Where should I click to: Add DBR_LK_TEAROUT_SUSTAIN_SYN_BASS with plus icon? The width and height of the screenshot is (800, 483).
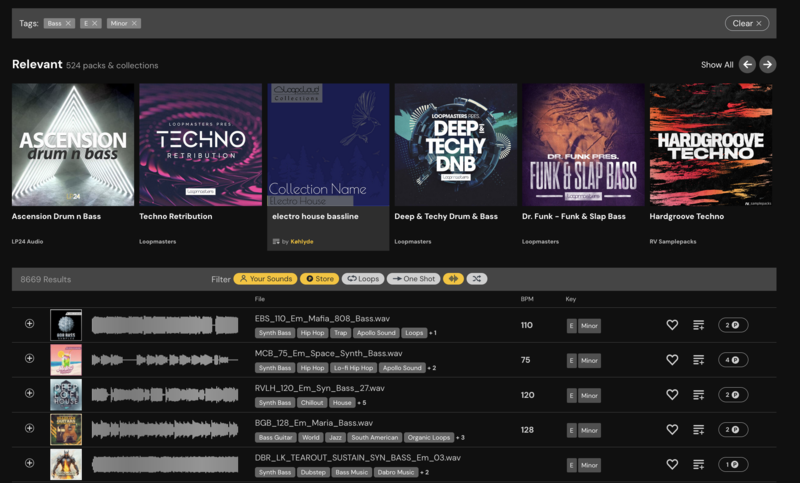tap(30, 463)
